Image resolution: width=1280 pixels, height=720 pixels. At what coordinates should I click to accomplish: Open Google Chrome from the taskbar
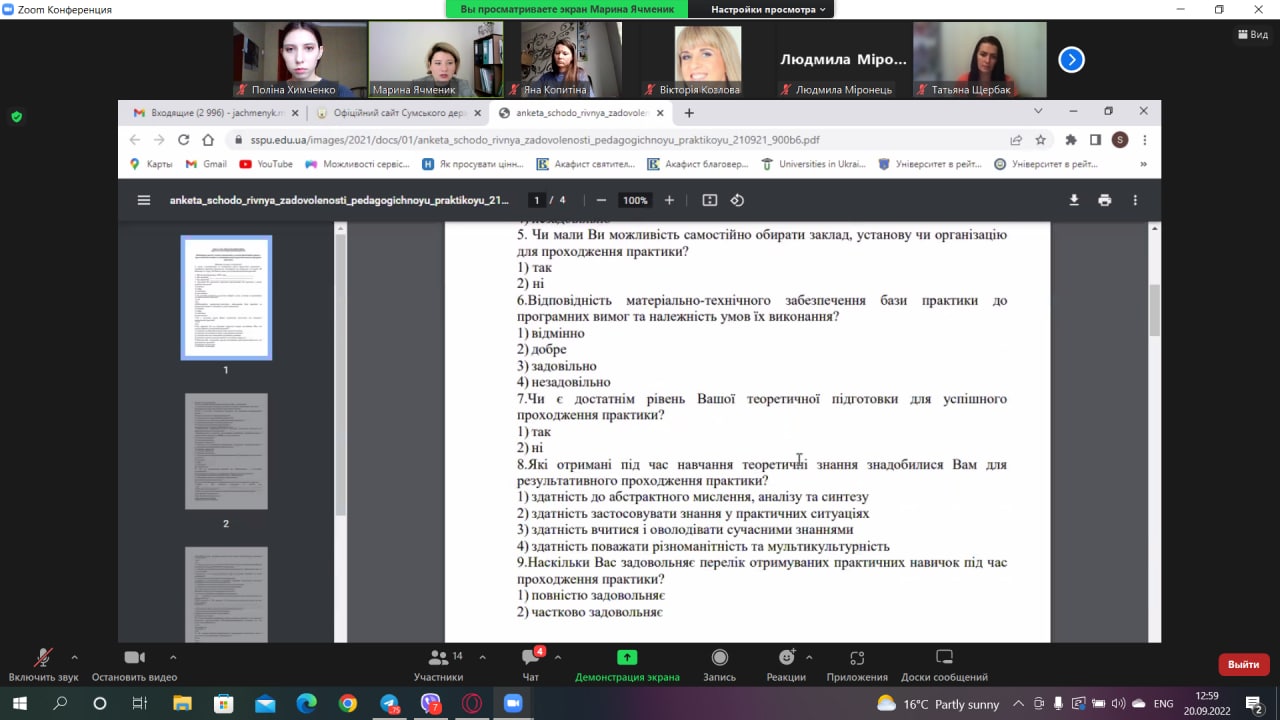click(x=347, y=703)
